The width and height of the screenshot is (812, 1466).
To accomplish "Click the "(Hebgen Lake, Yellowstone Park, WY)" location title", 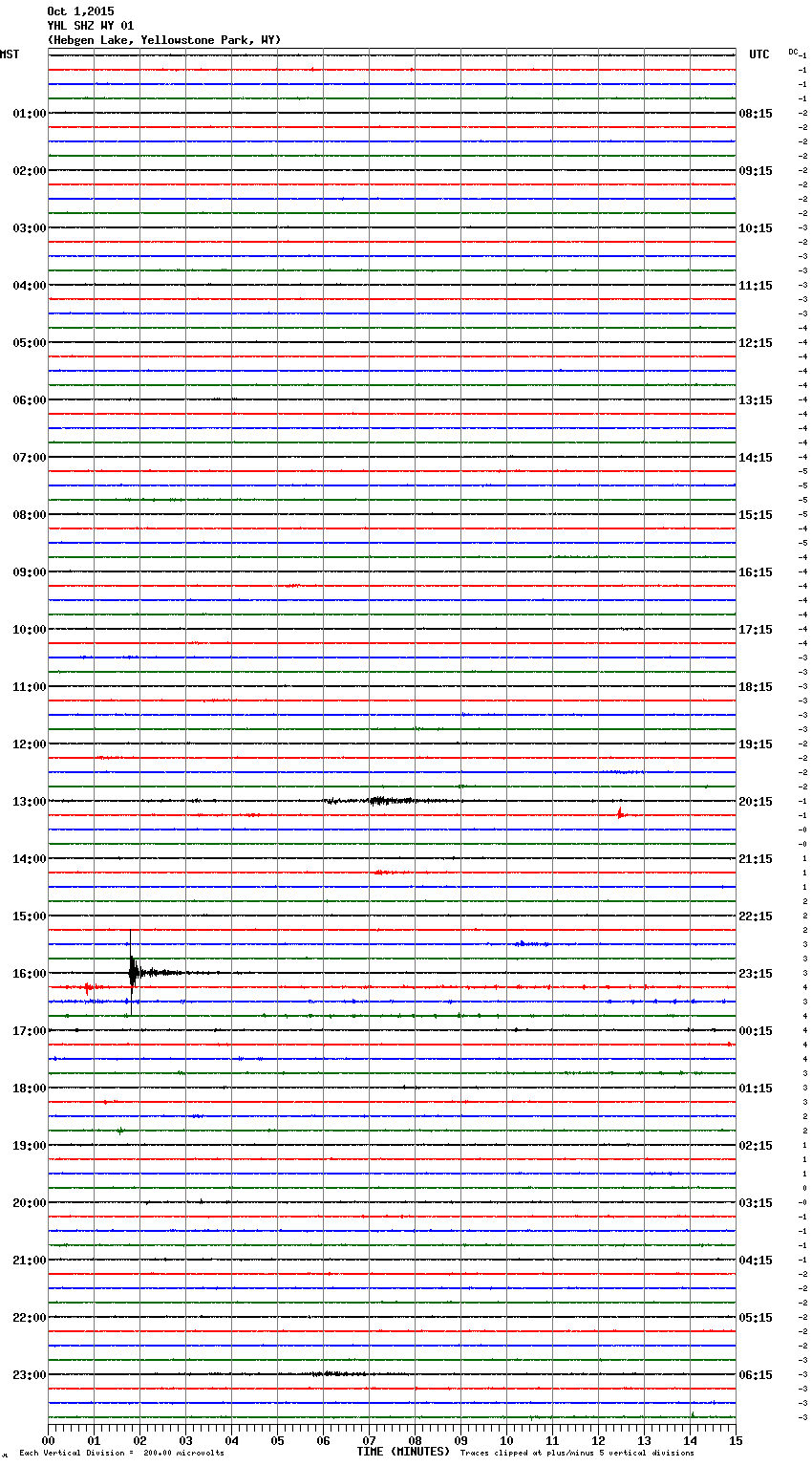I will (164, 40).
